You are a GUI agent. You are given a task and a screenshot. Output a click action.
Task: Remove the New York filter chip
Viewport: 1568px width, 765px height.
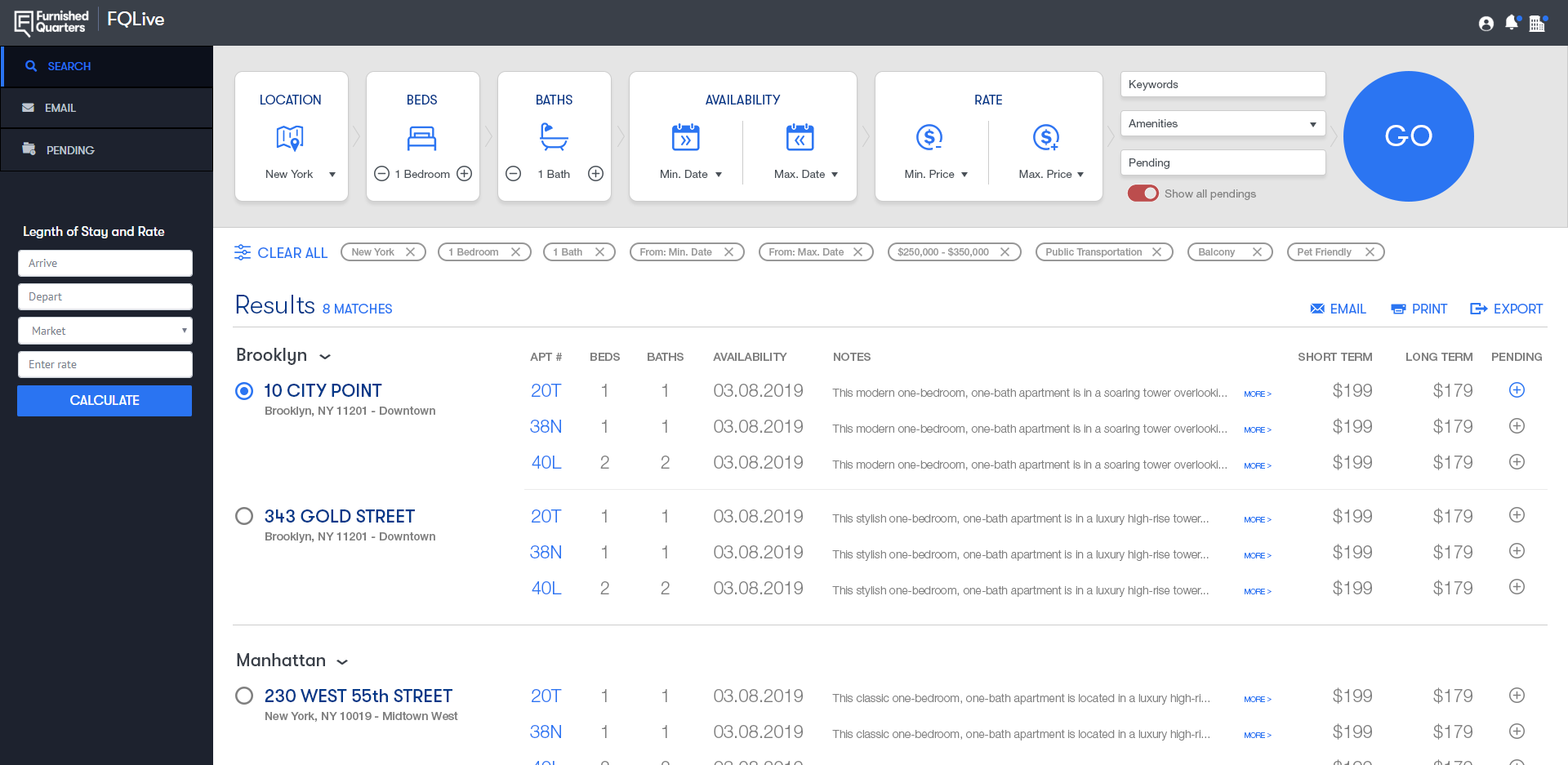click(x=411, y=252)
